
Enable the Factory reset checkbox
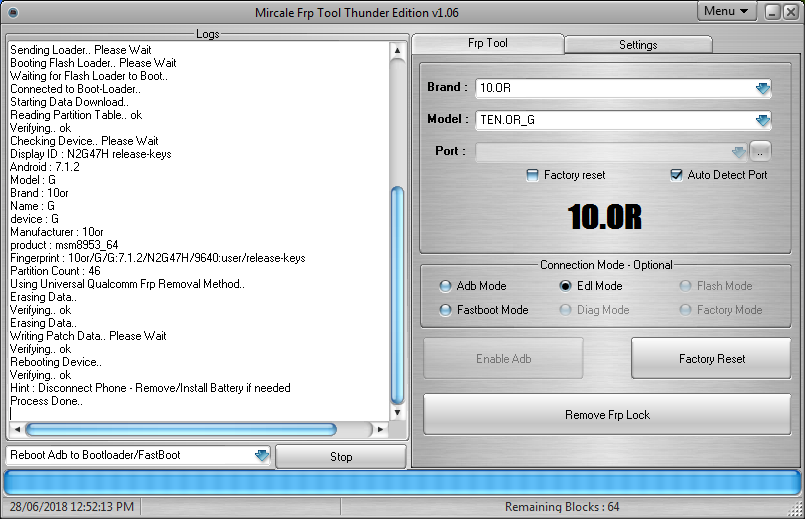point(532,175)
